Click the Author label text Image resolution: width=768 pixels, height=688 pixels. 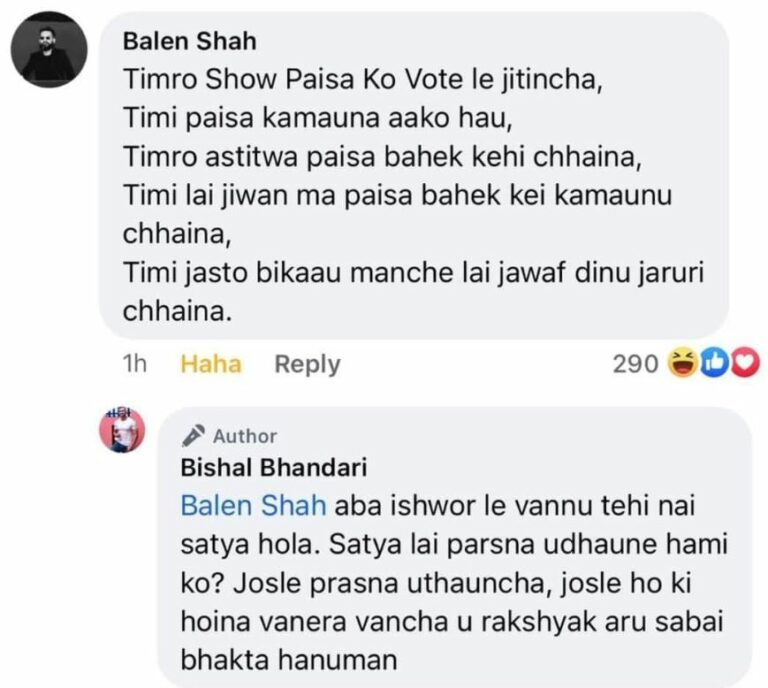coord(245,436)
